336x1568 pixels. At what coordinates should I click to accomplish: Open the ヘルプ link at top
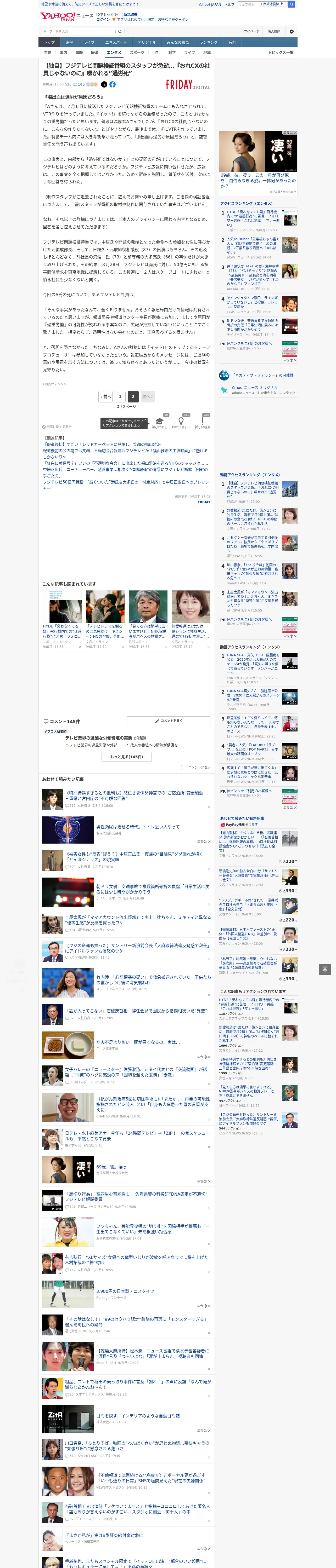point(229,4)
